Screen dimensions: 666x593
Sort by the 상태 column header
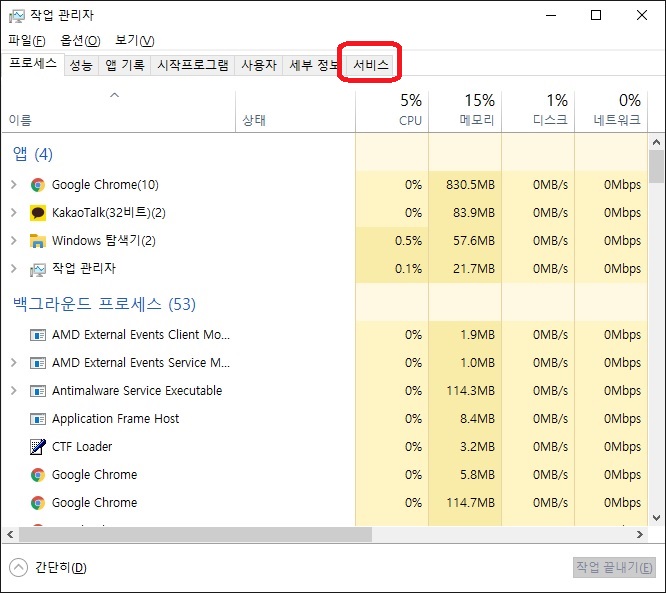pos(295,111)
